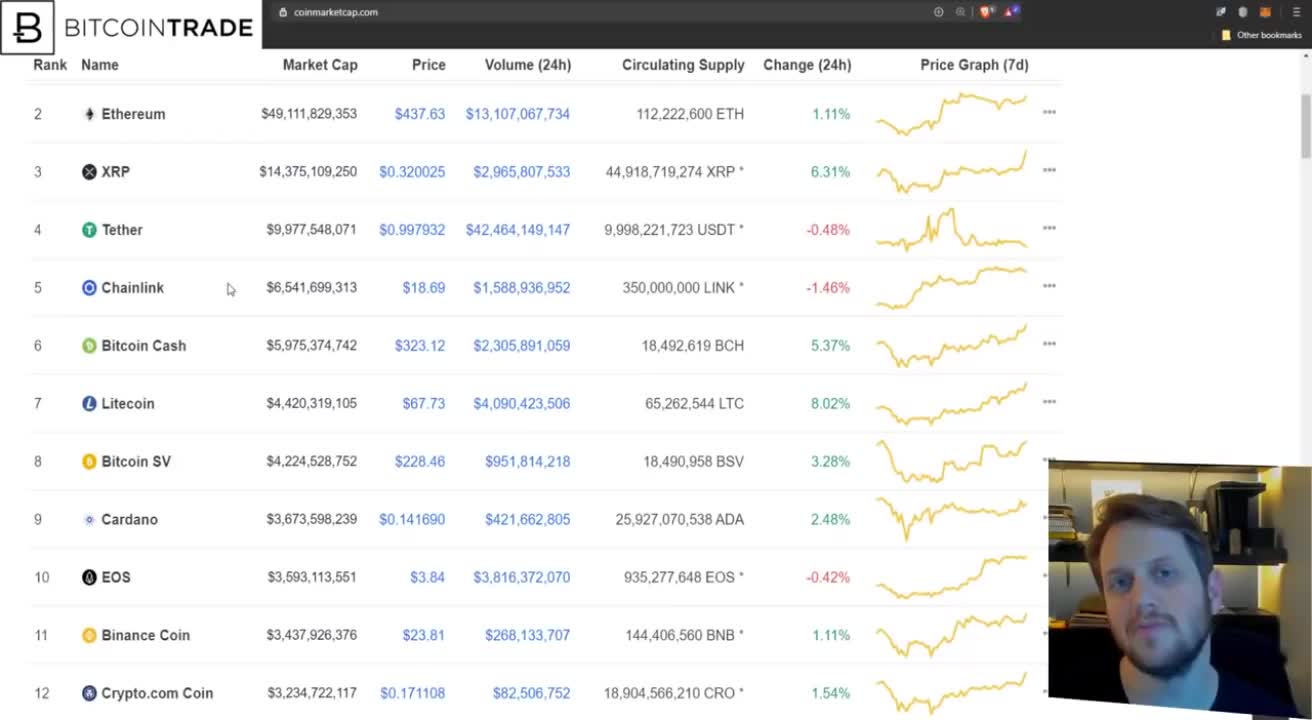Screen dimensions: 1312x720
Task: Click the grey shield extension icon
Action: tap(1243, 12)
